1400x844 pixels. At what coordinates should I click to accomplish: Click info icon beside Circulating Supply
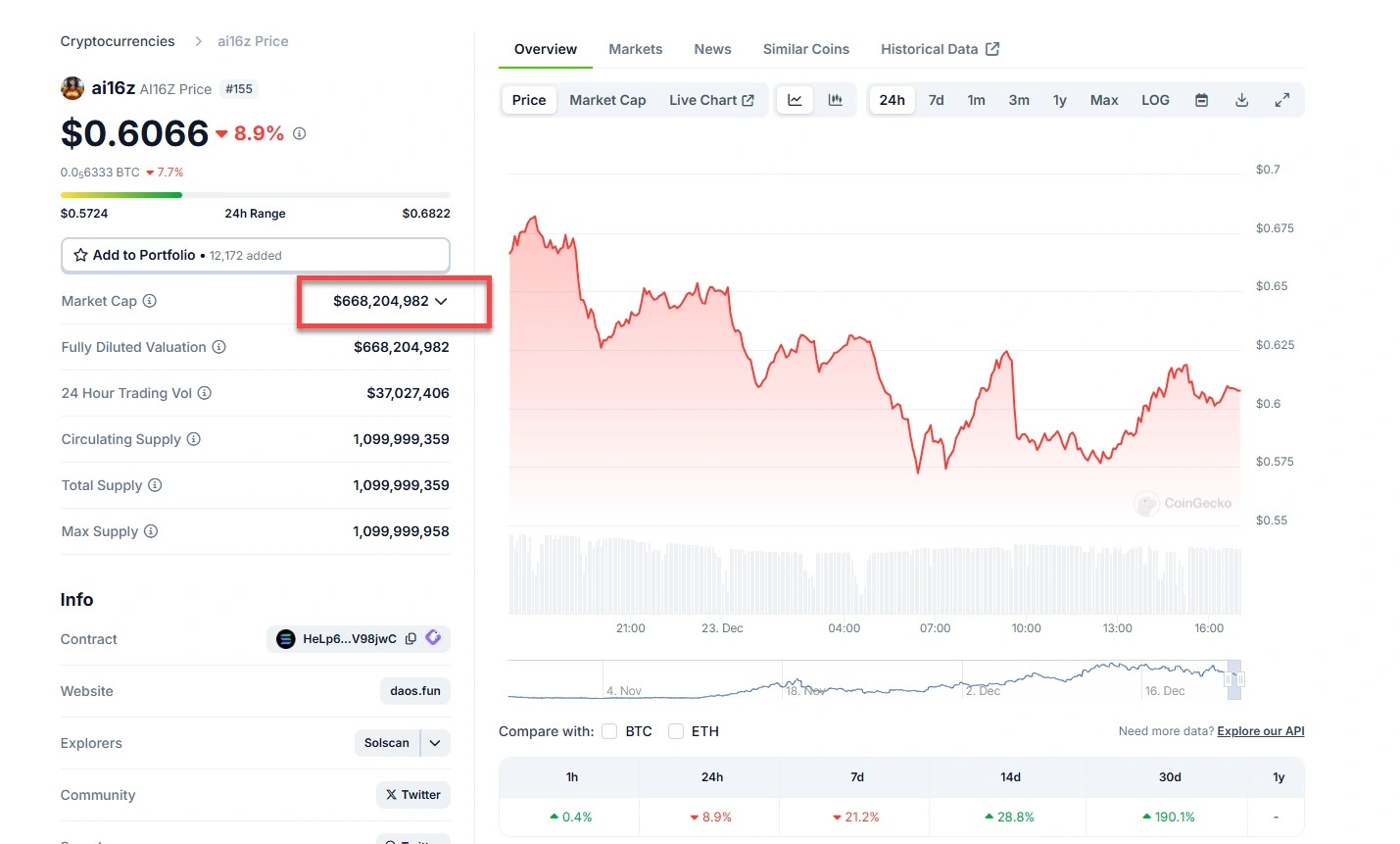[x=194, y=439]
